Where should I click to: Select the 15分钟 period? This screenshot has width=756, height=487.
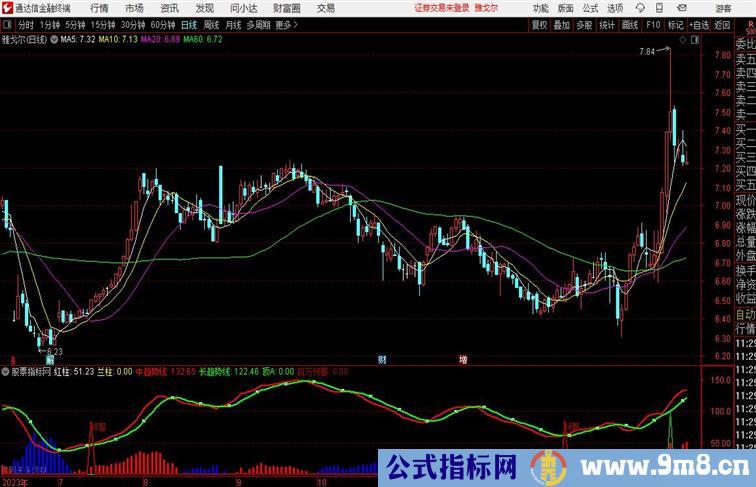[x=101, y=25]
